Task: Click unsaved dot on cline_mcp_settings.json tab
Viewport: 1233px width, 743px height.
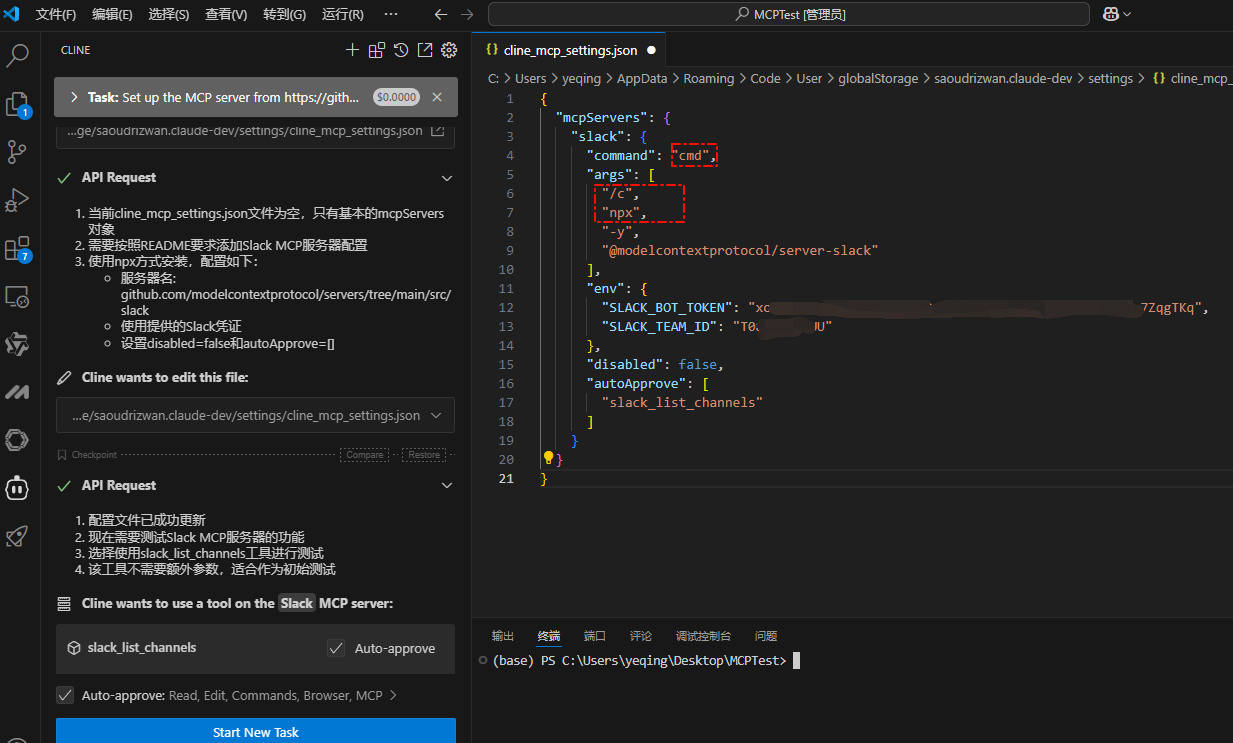Action: point(651,50)
